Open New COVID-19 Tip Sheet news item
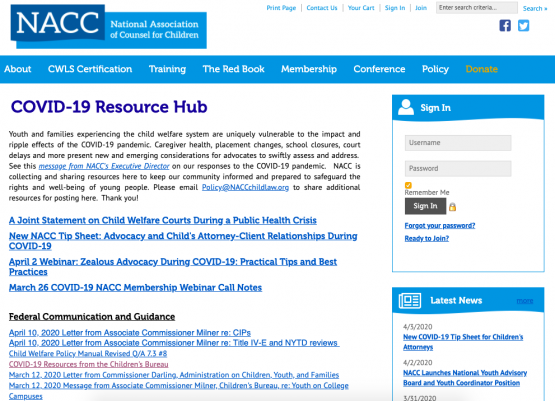 (x=463, y=342)
